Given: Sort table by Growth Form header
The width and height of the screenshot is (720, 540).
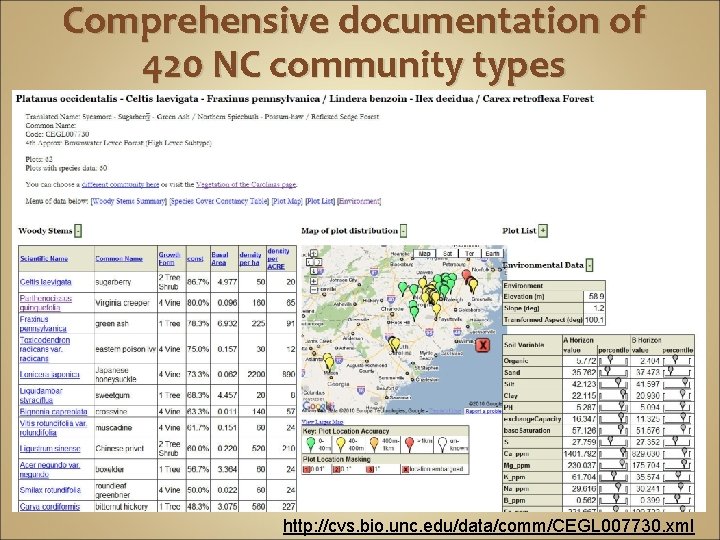Looking at the screenshot, I should click(169, 259).
